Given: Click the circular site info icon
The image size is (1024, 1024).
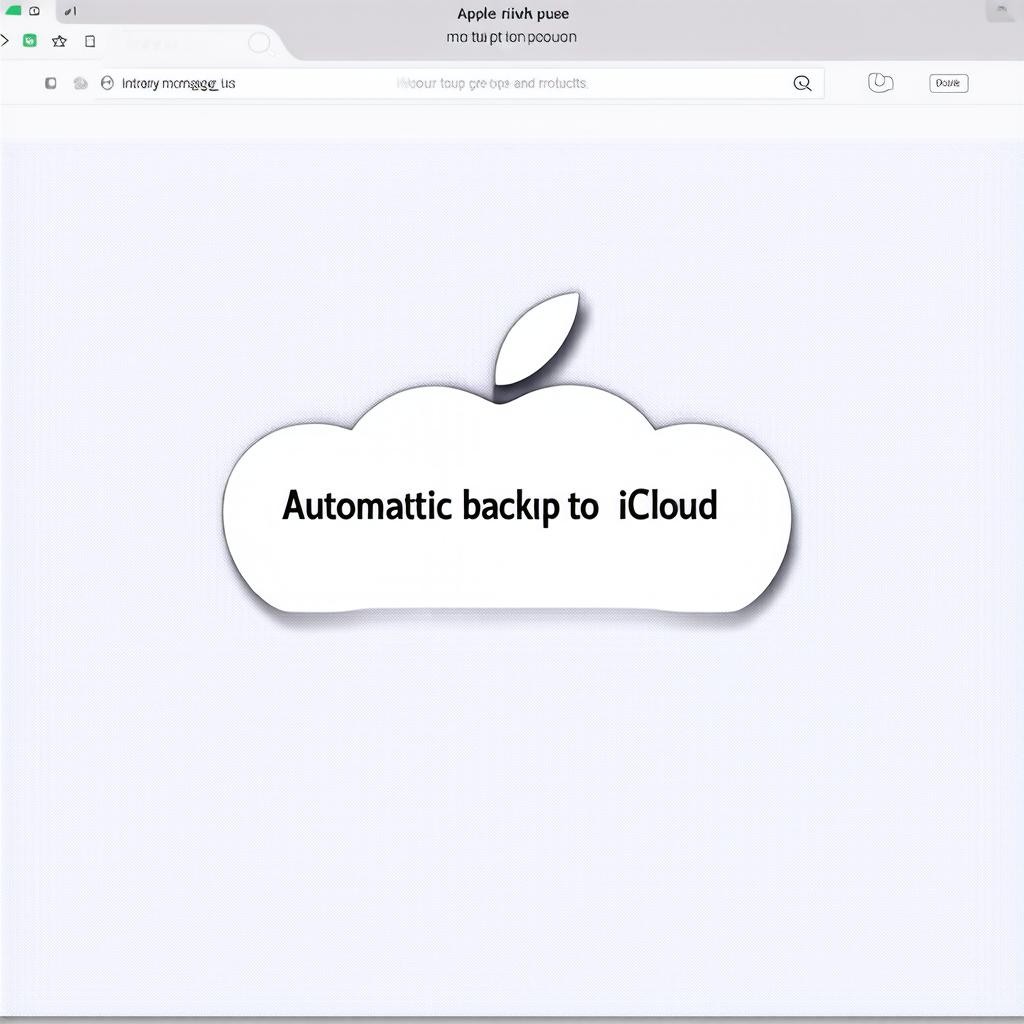Looking at the screenshot, I should point(107,84).
